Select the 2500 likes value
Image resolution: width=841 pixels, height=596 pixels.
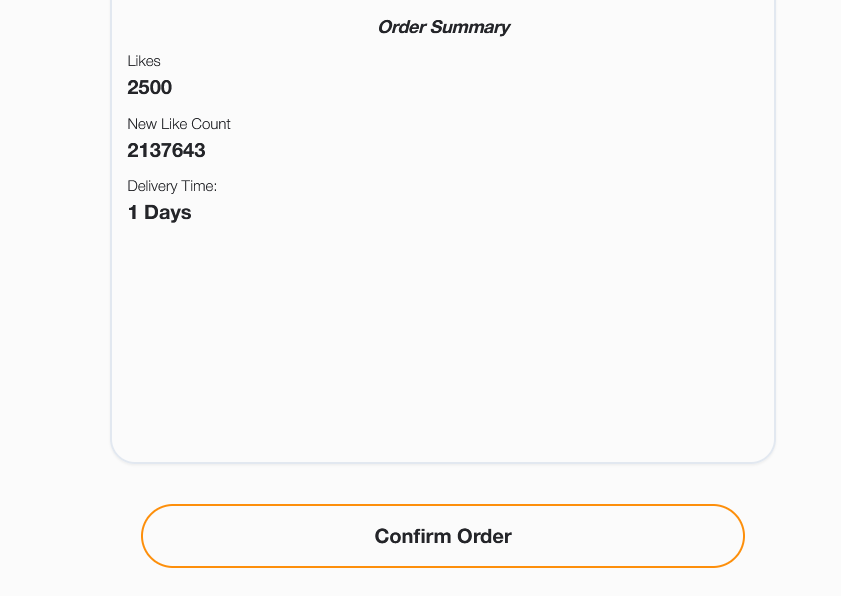(150, 87)
